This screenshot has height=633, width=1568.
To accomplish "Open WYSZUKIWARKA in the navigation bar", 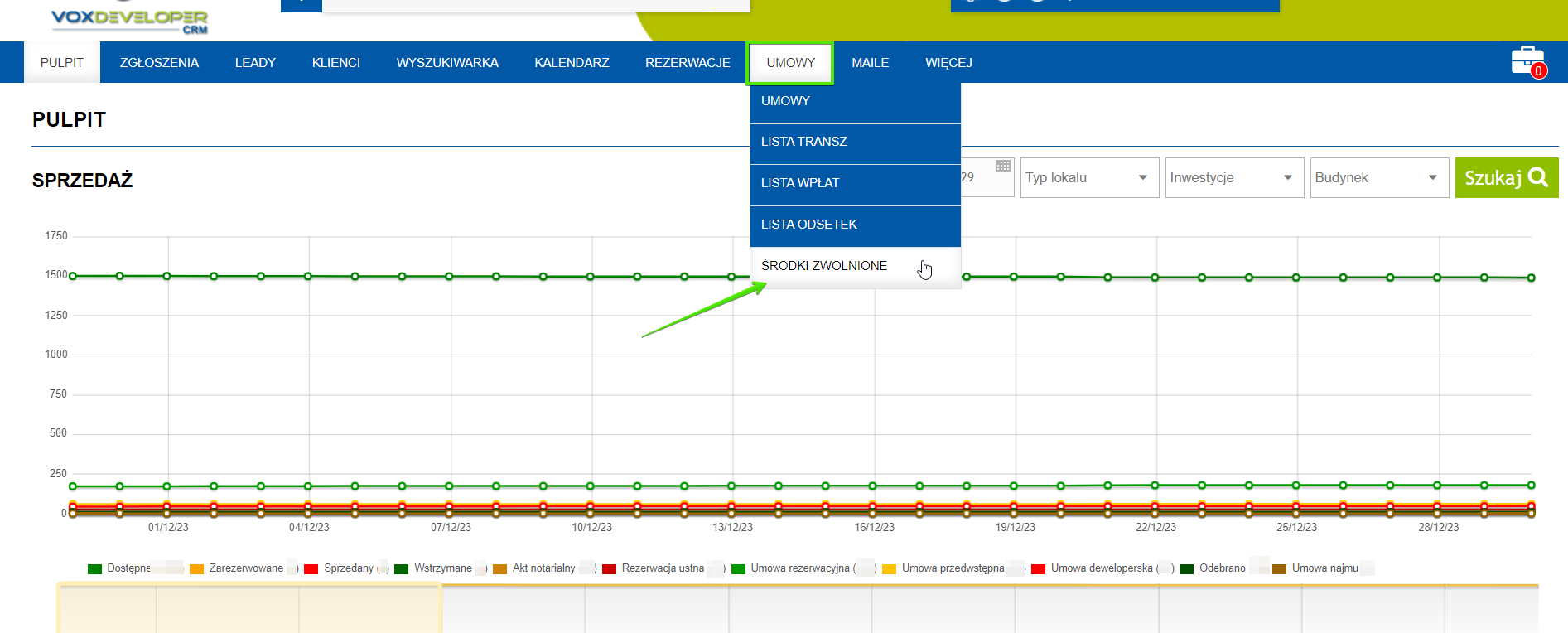I will coord(447,63).
